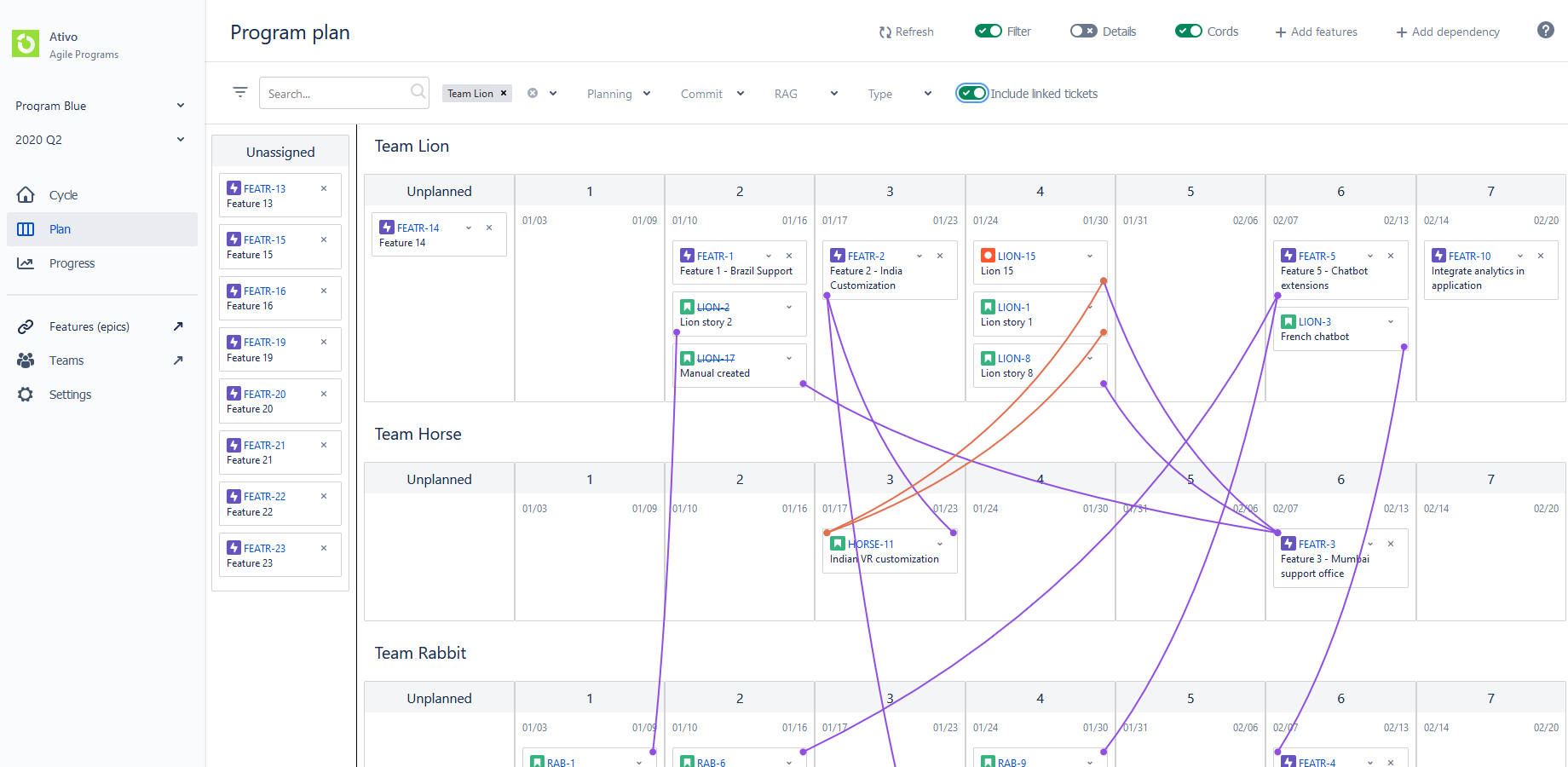This screenshot has width=1568, height=767.
Task: Click the Teams people icon
Action: pyautogui.click(x=26, y=360)
